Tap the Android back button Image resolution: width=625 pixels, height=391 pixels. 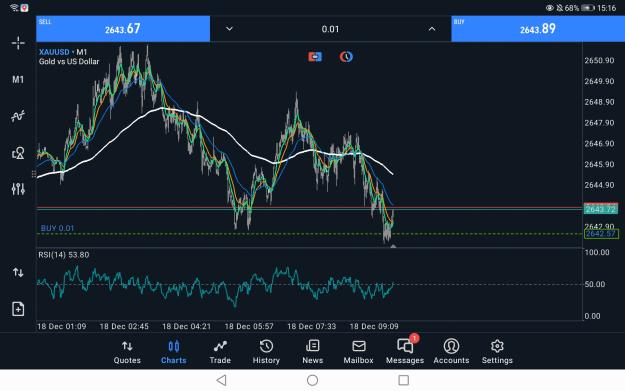pos(222,380)
